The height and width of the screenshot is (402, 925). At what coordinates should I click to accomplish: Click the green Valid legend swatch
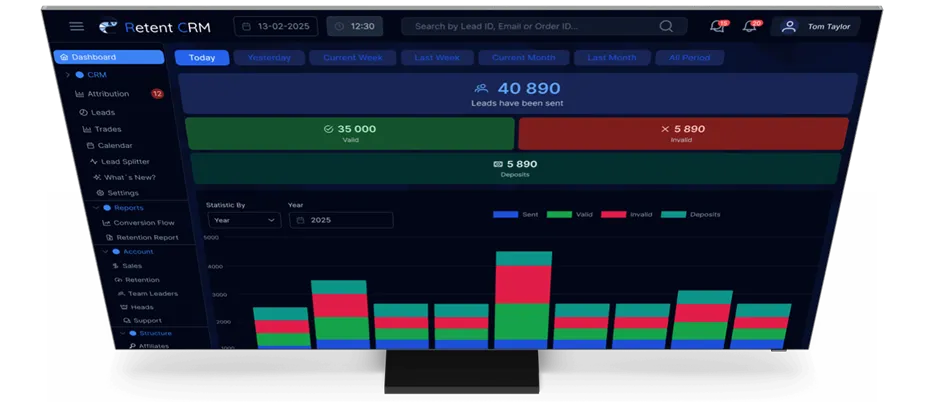(559, 214)
